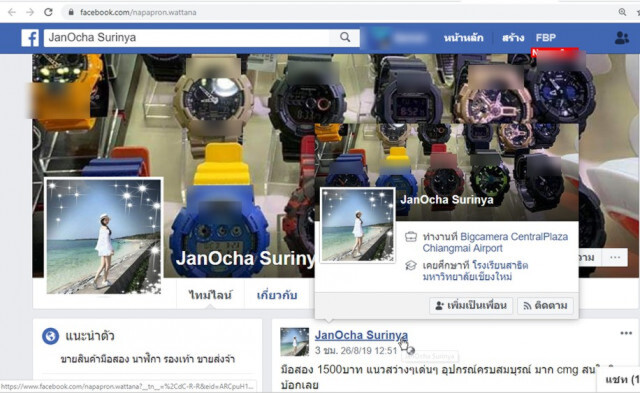Click the lock icon in the address bar
The width and height of the screenshot is (640, 393).
coord(71,12)
